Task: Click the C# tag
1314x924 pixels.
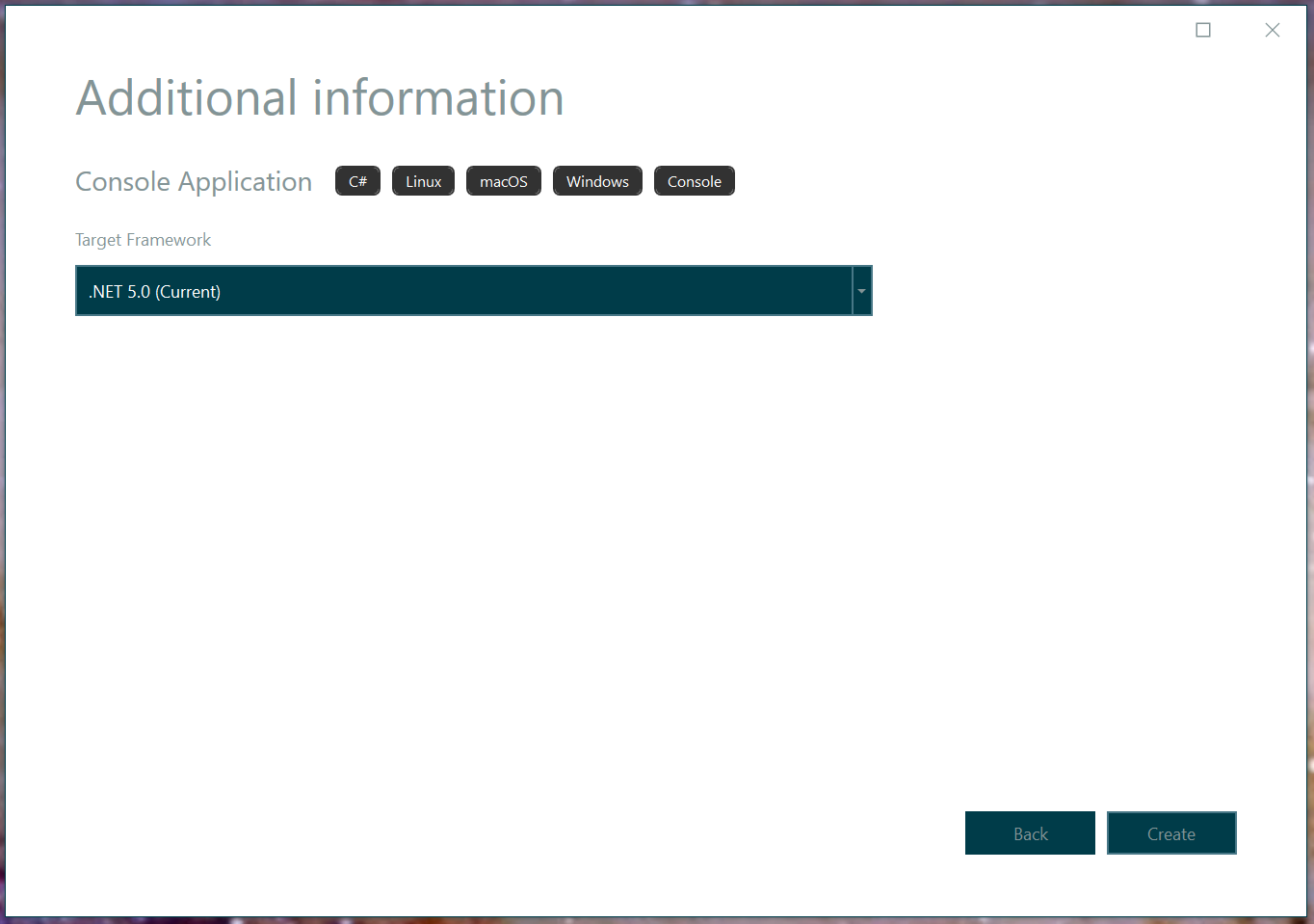Action: [x=357, y=181]
